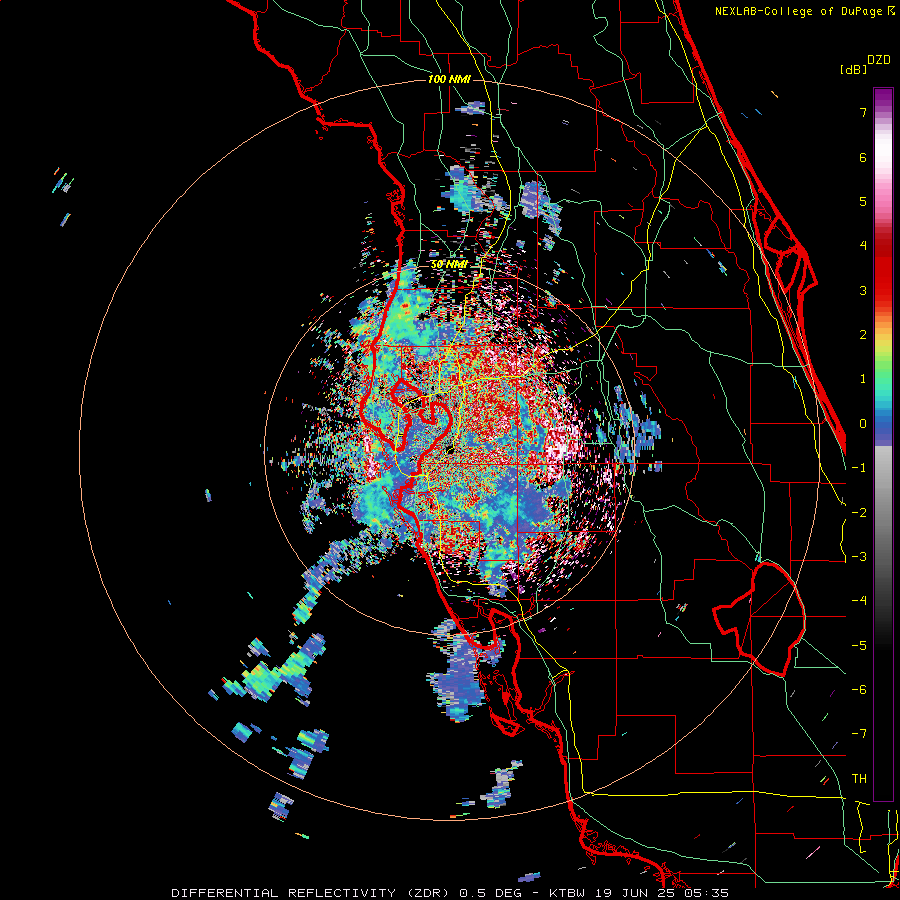The height and width of the screenshot is (900, 900).
Task: Click the purple top of the color bar
Action: click(883, 98)
